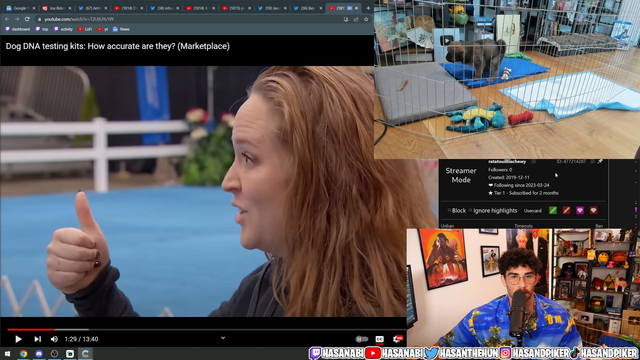Open the top bookmark
The image size is (640, 360).
point(42,29)
